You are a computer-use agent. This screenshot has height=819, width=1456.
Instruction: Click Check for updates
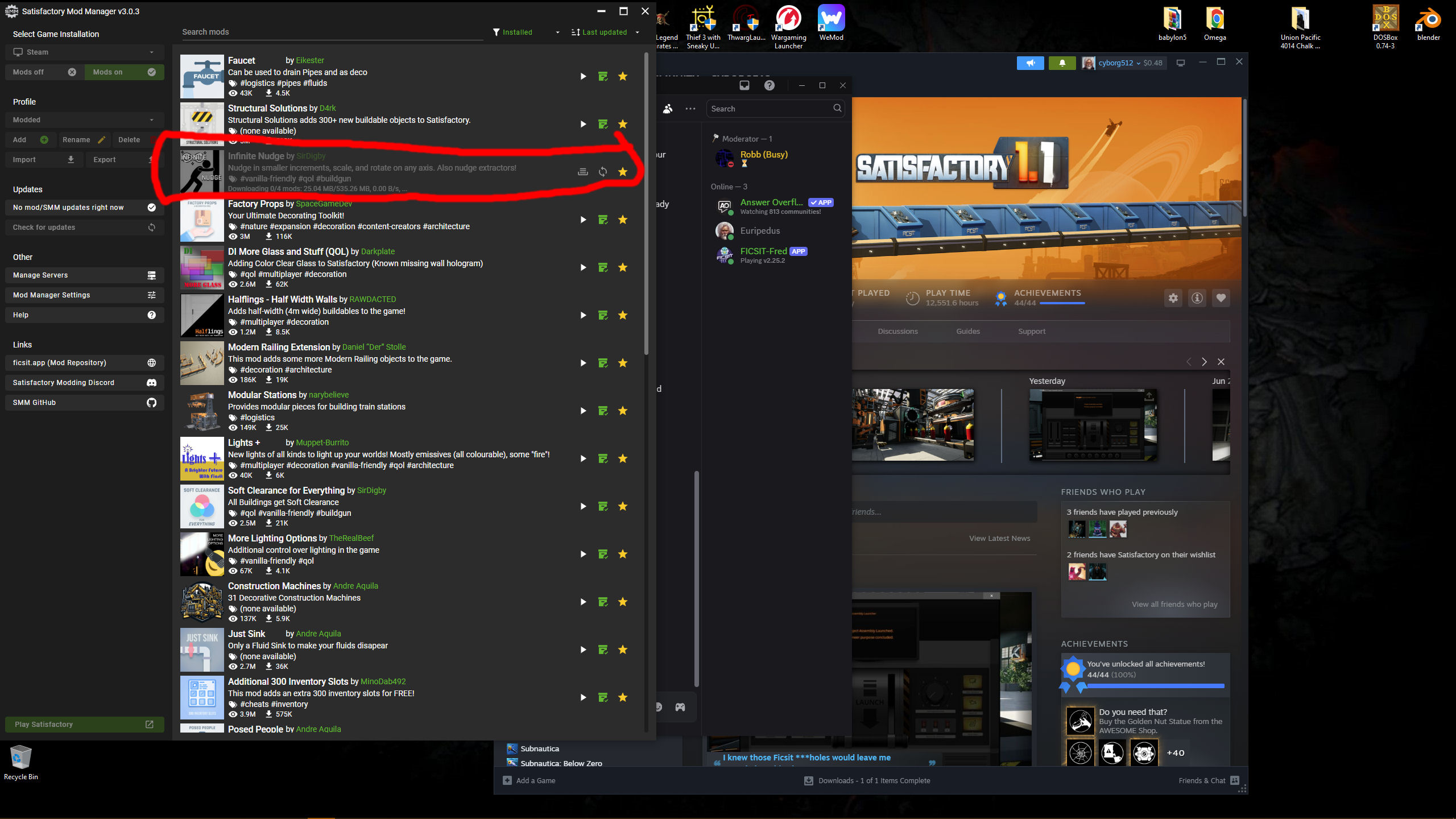[85, 227]
